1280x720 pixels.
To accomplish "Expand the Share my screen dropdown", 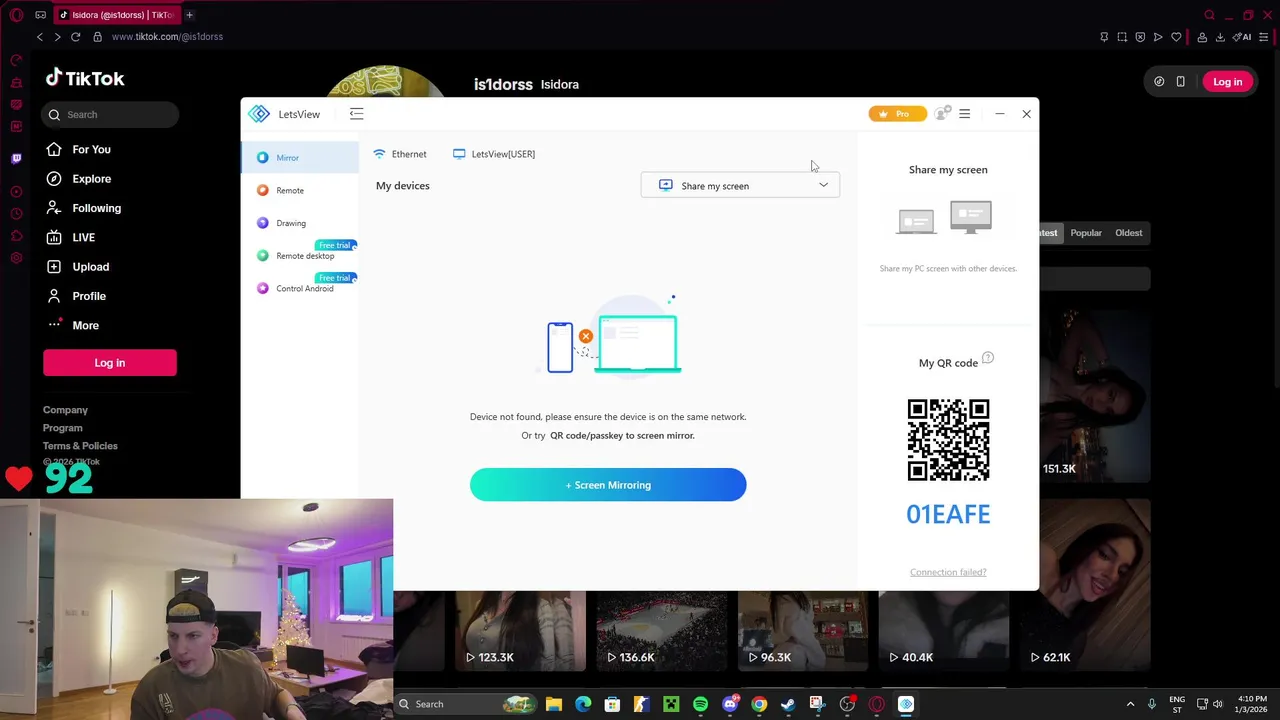I will [x=740, y=185].
